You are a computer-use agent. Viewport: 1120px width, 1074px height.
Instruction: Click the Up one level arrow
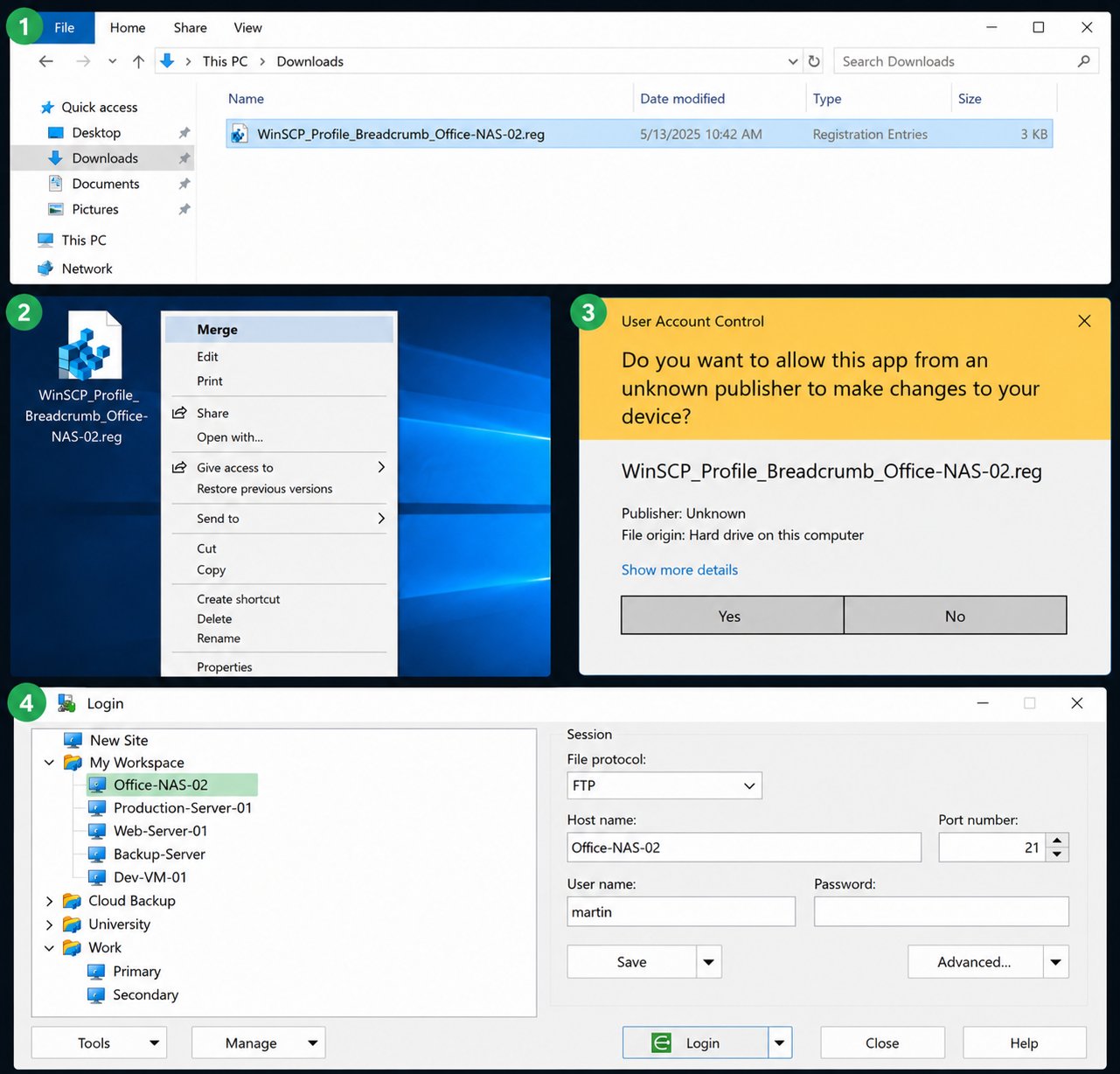coord(138,61)
